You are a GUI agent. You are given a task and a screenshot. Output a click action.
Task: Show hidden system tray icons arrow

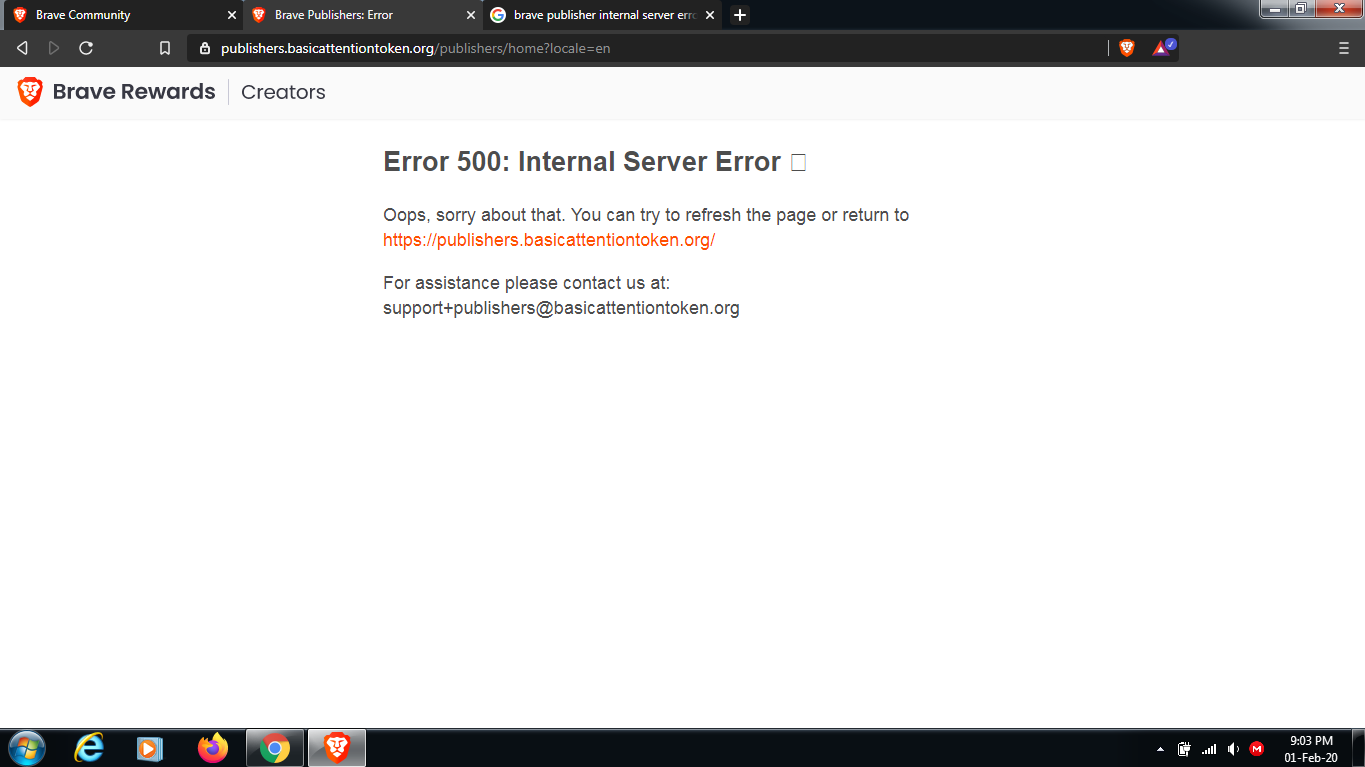1160,749
